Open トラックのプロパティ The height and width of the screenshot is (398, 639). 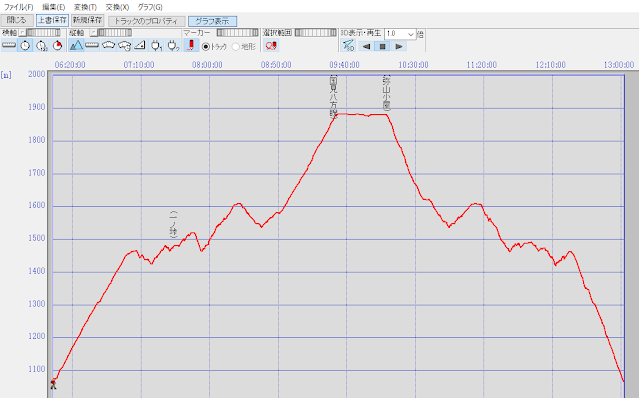pos(147,21)
